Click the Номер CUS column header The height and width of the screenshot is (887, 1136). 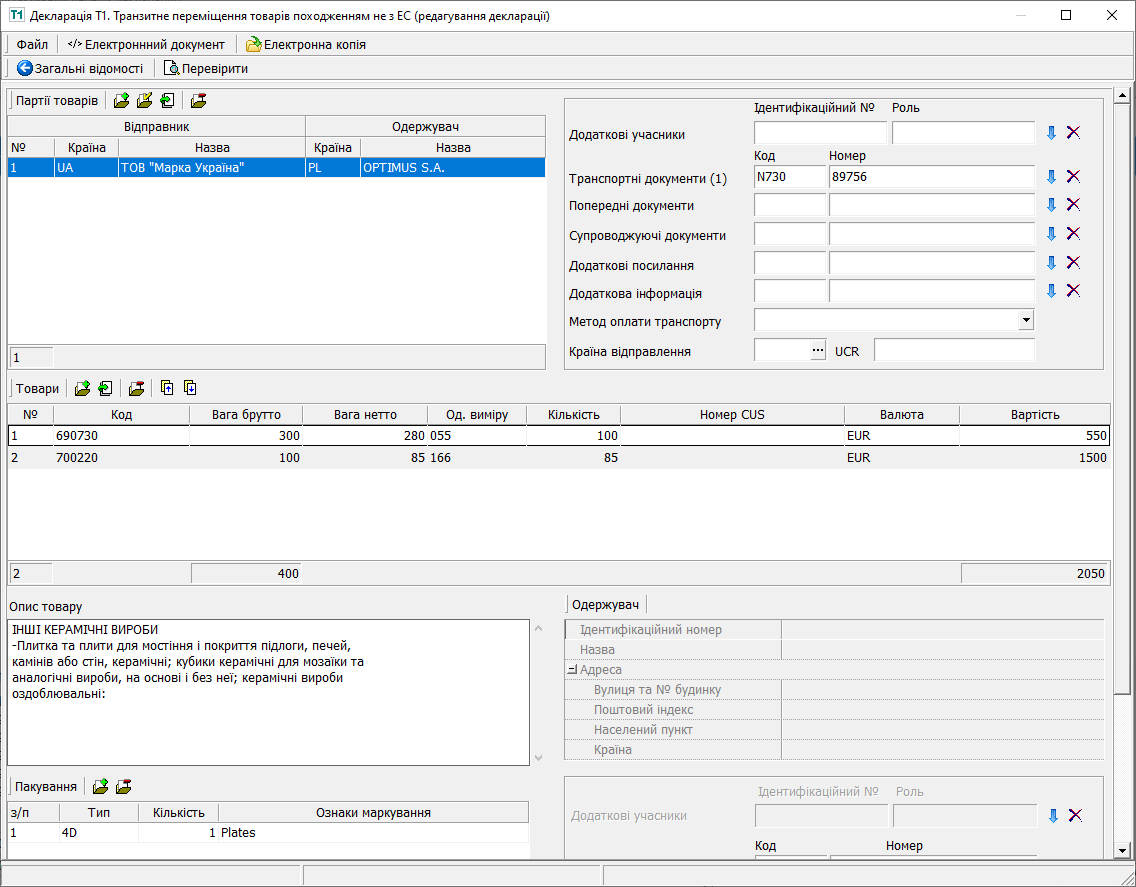[732, 415]
